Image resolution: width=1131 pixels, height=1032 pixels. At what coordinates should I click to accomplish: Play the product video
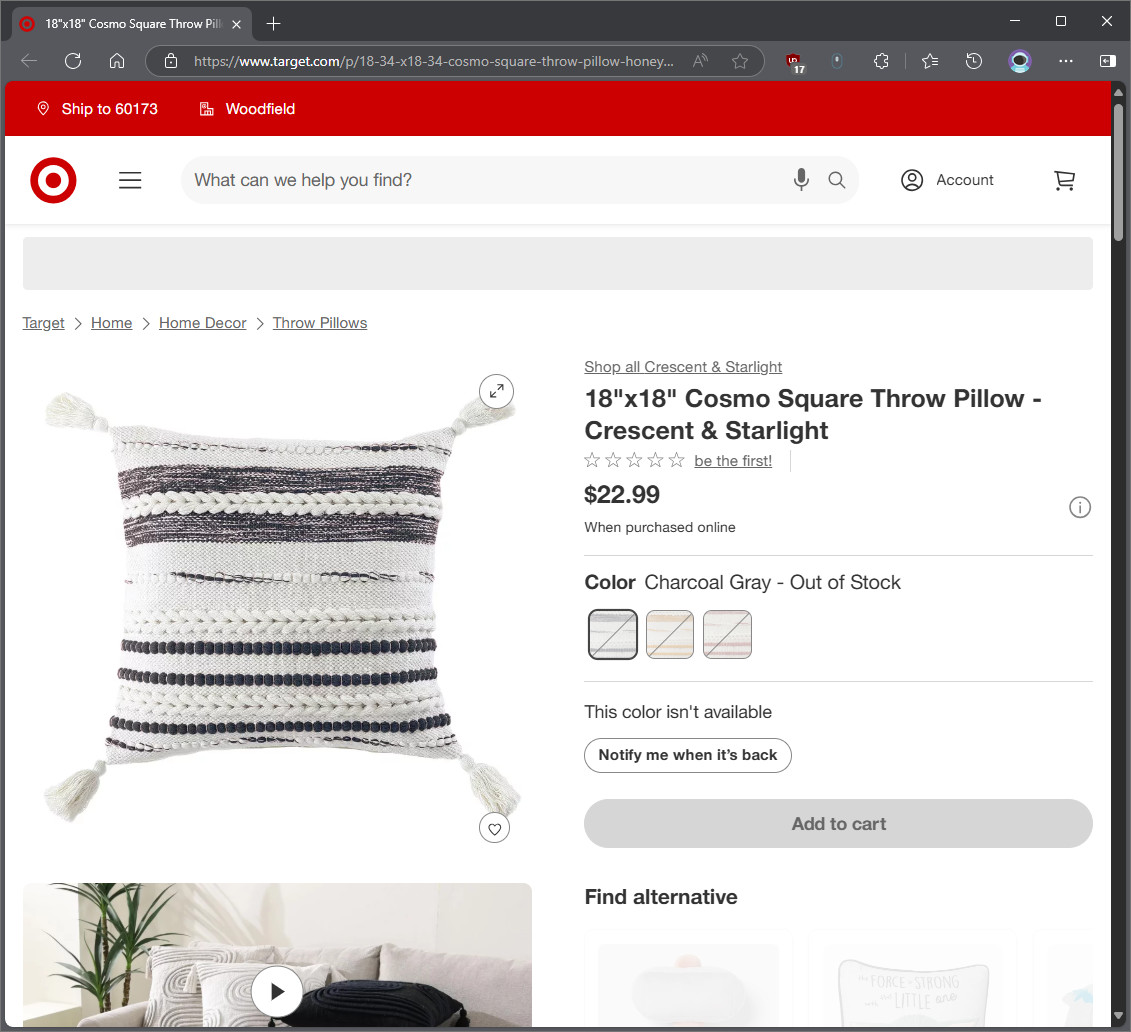click(277, 992)
